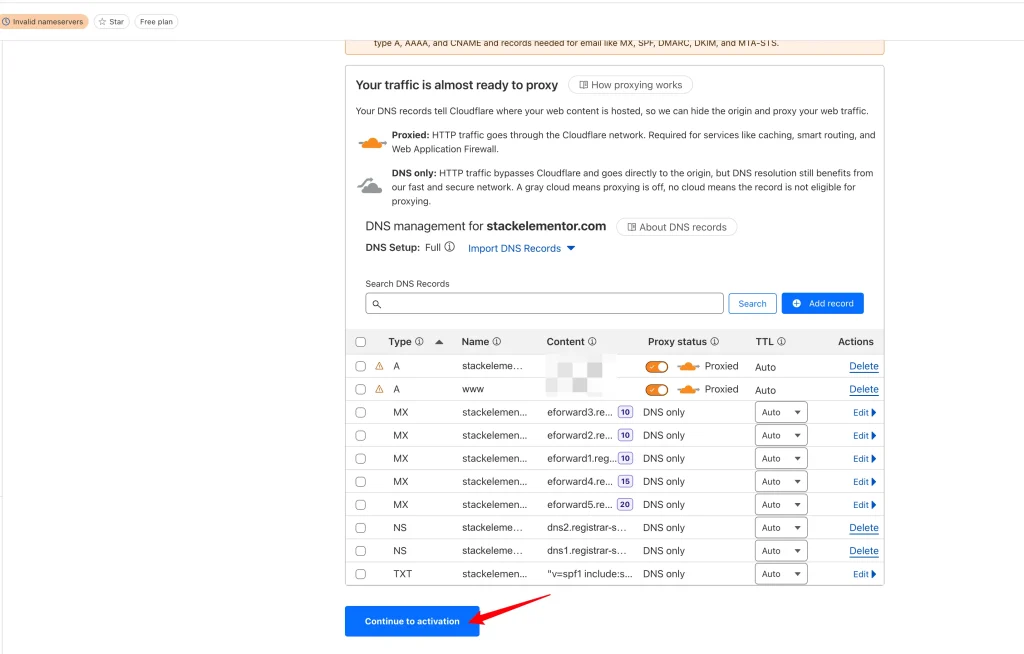Click the info icon next to Content header
This screenshot has width=1024, height=654.
592,342
